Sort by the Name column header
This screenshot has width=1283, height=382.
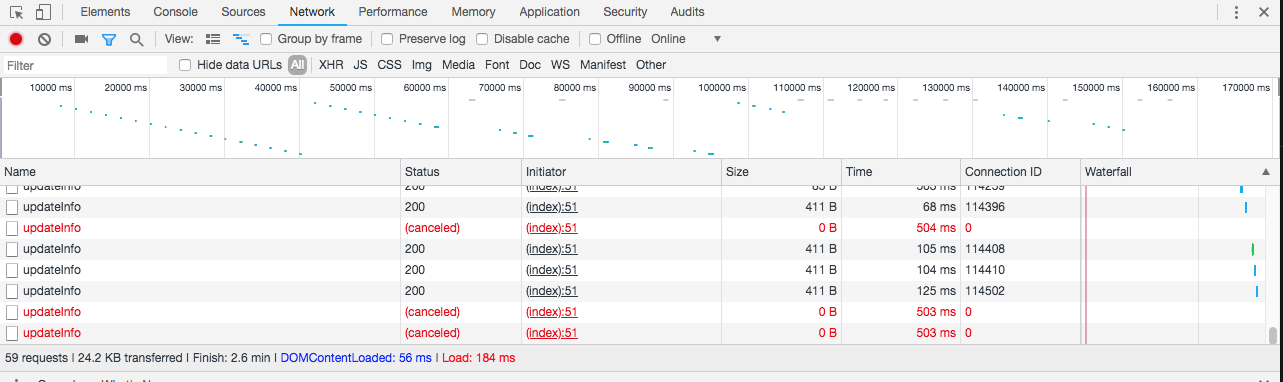(x=200, y=172)
